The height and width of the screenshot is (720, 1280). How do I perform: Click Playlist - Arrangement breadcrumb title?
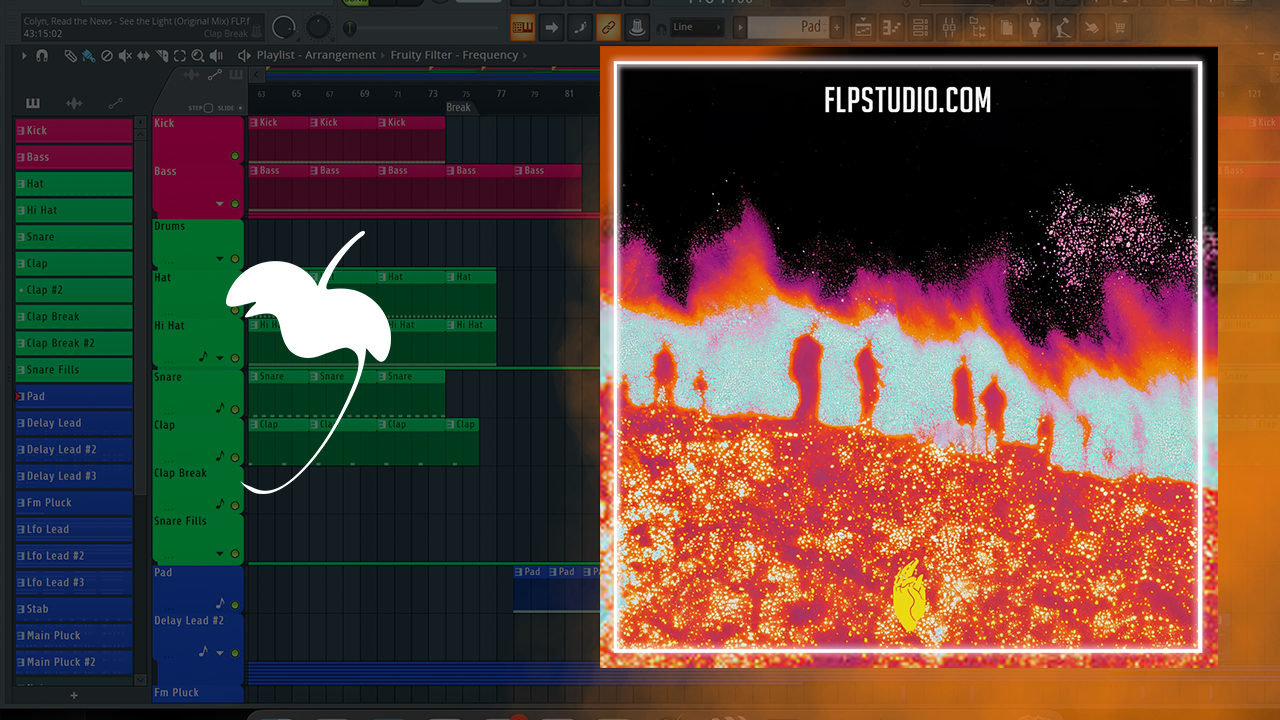click(316, 55)
